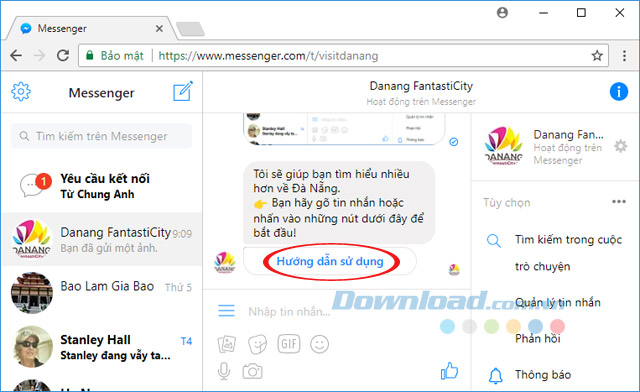Viewport: 640px width, 392px height.
Task: Click the Danang FantastiCity header title
Action: coord(421,86)
